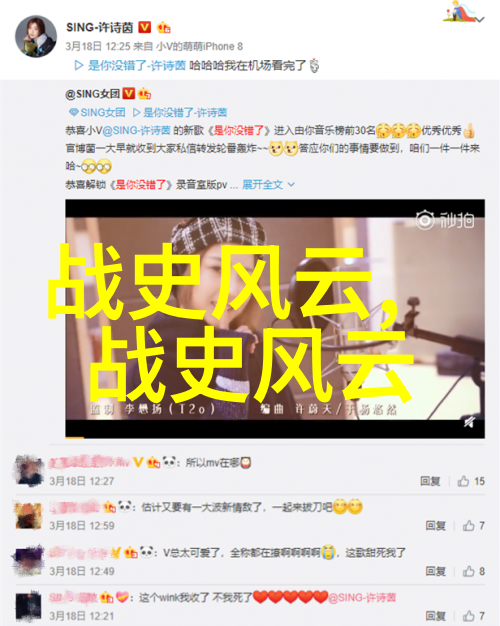
Task: Click the @SING-许诗茵 mention in the last comment
Action: [x=362, y=598]
